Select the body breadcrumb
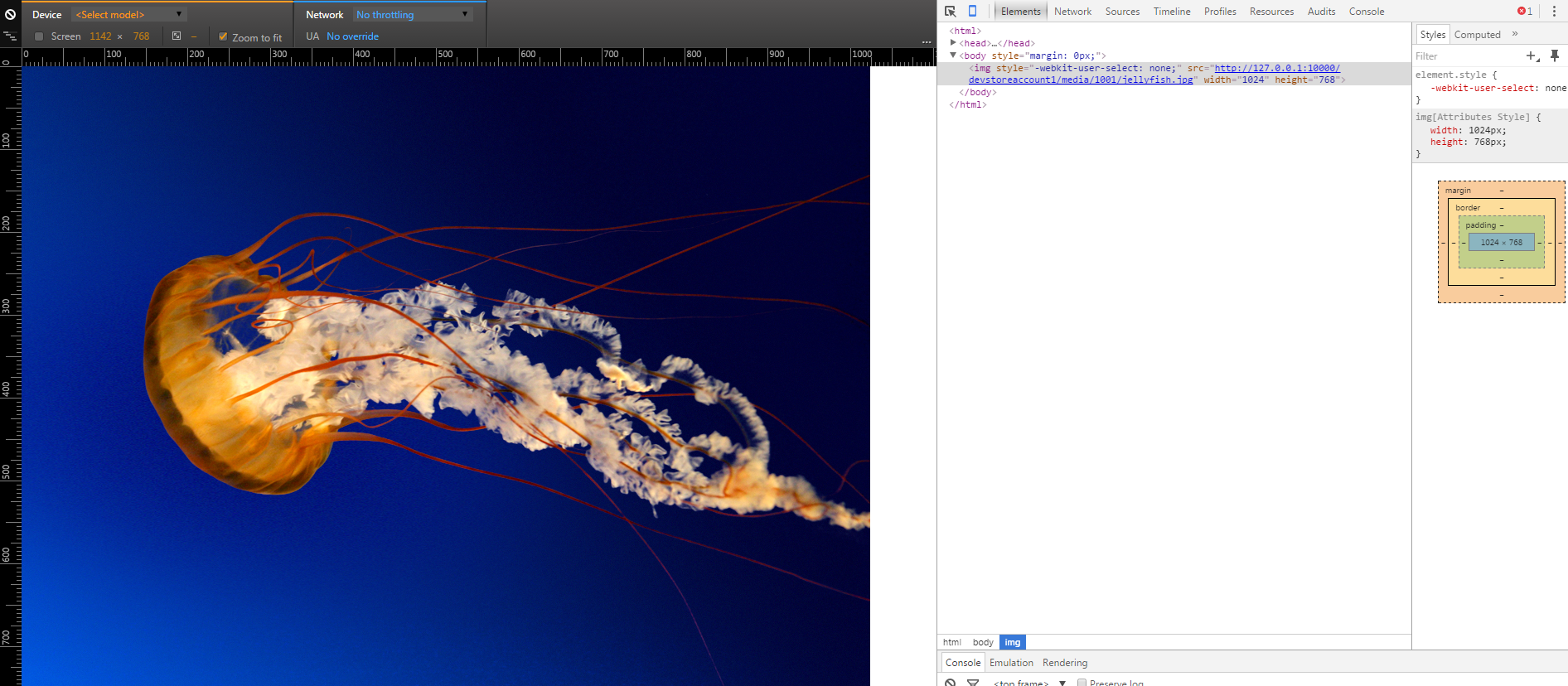The image size is (1568, 686). tap(983, 642)
